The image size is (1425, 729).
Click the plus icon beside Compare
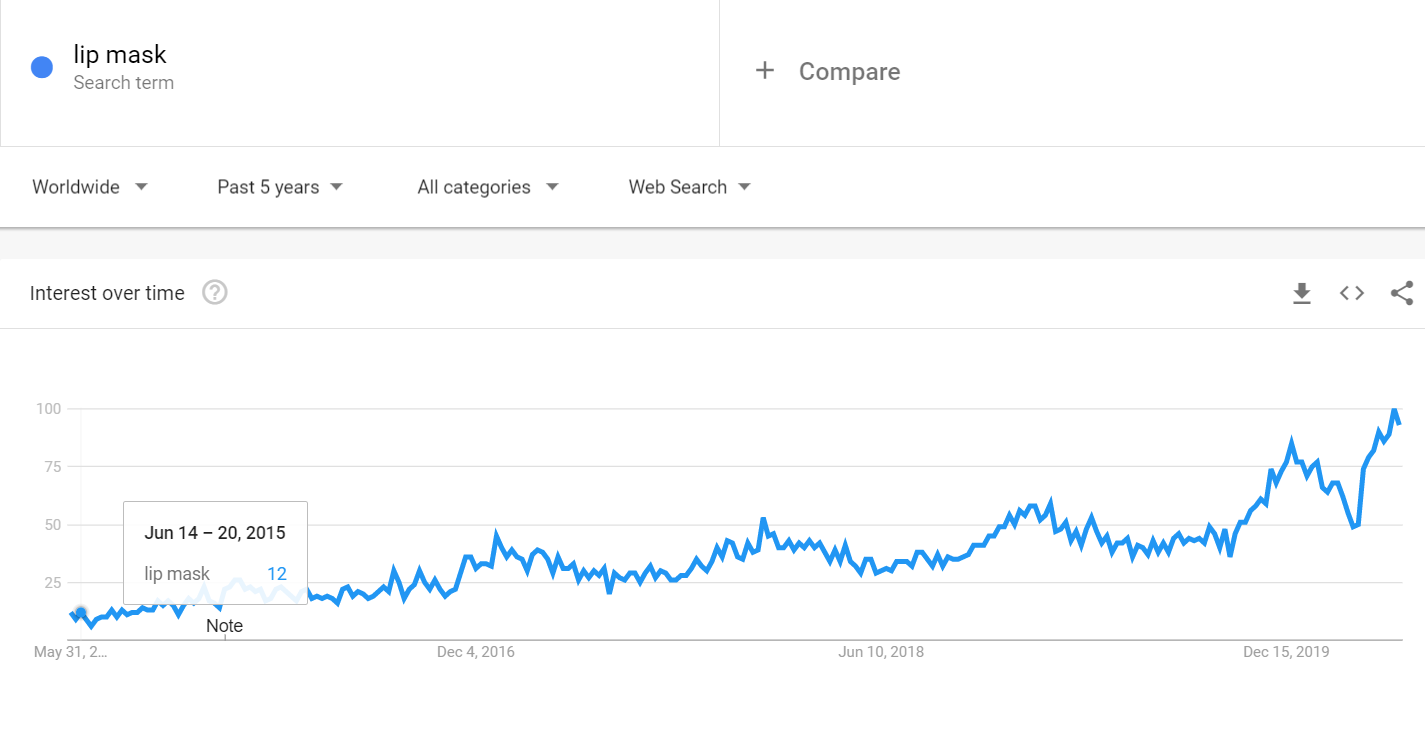tap(765, 71)
